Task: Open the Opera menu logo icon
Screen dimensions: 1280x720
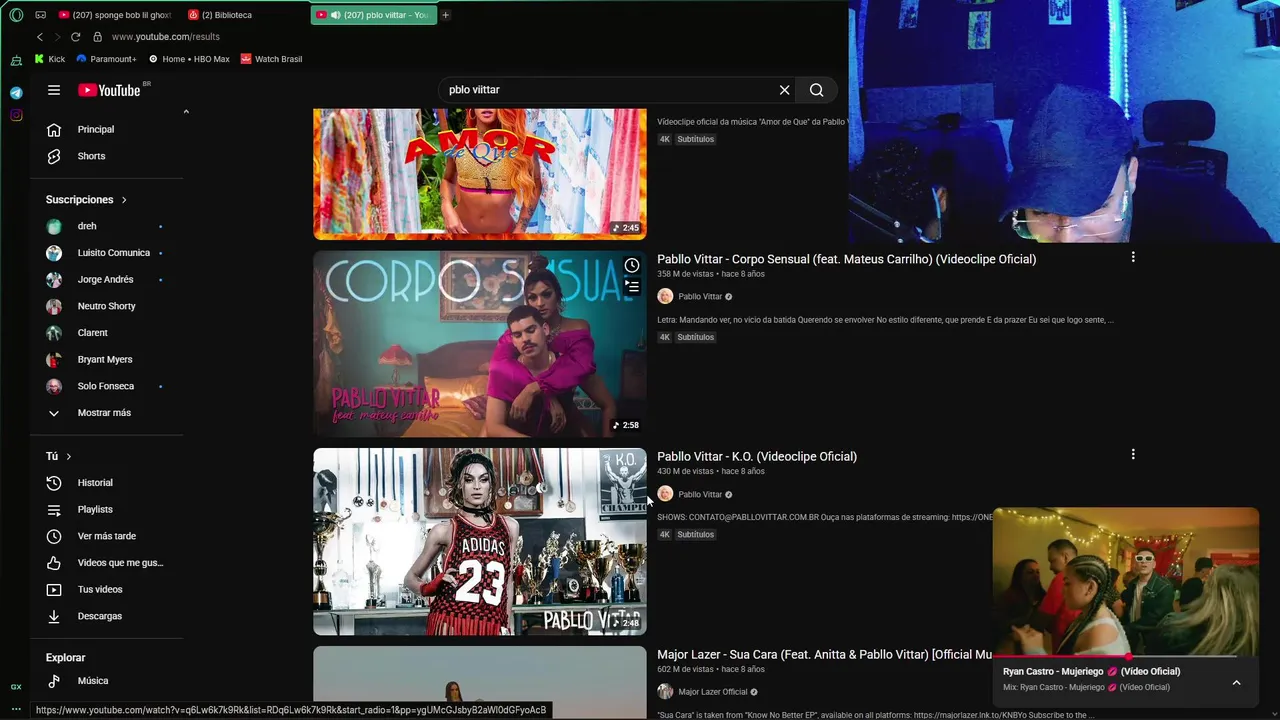Action: [16, 15]
